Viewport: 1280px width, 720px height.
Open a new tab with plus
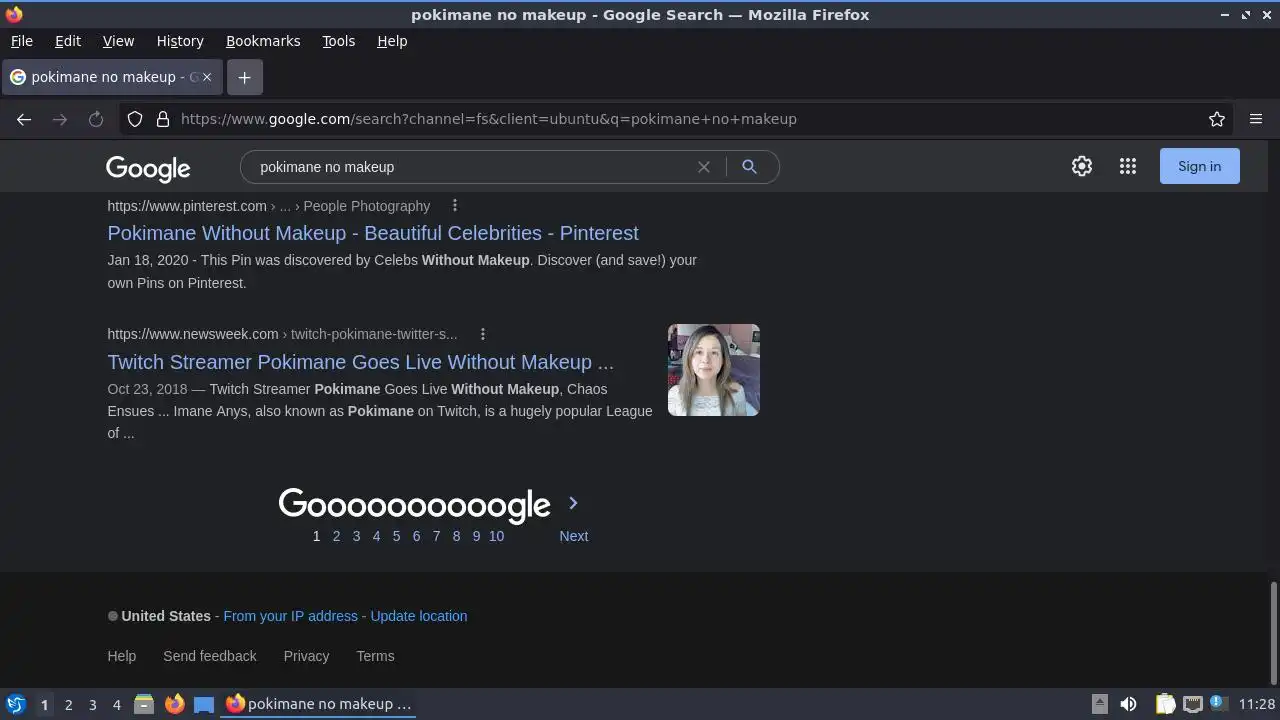coord(244,77)
